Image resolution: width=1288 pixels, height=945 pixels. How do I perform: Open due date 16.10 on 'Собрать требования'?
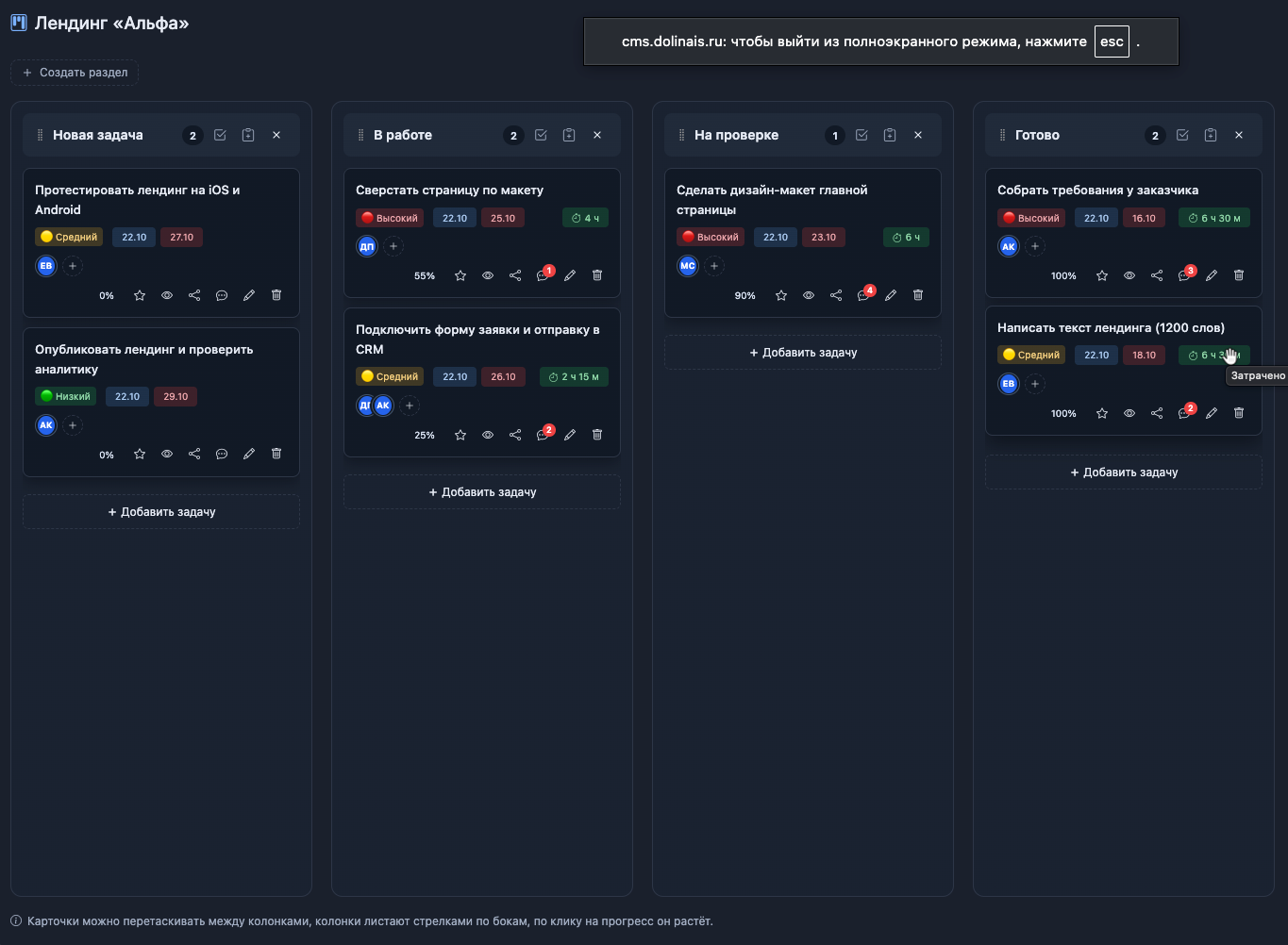[x=1144, y=218]
